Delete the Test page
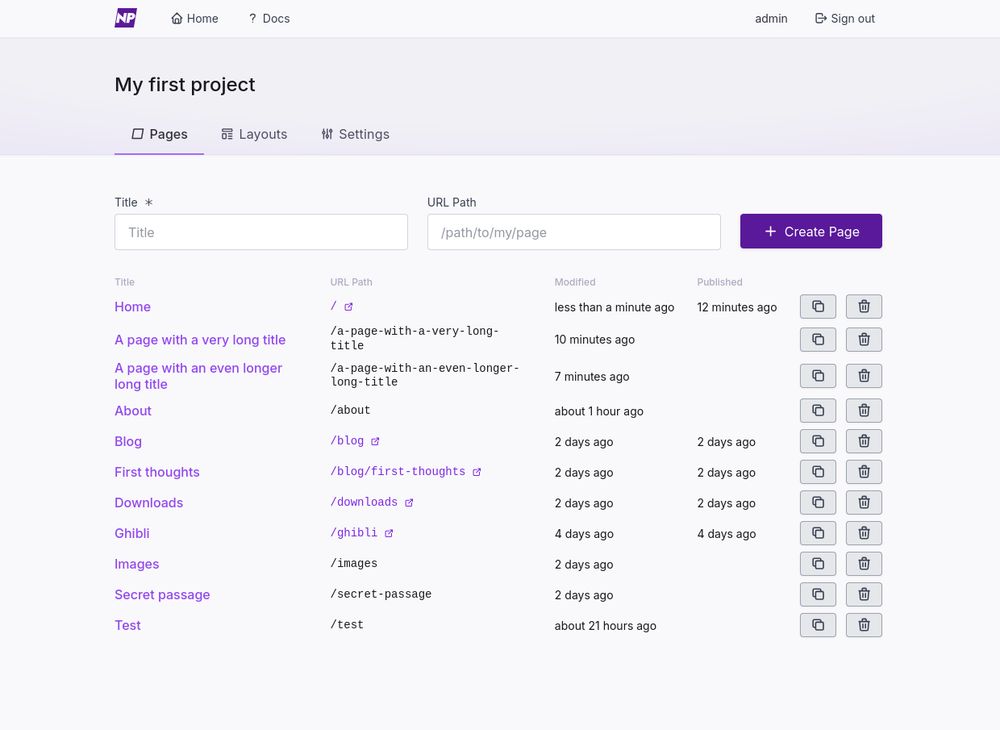1000x730 pixels. pos(864,625)
